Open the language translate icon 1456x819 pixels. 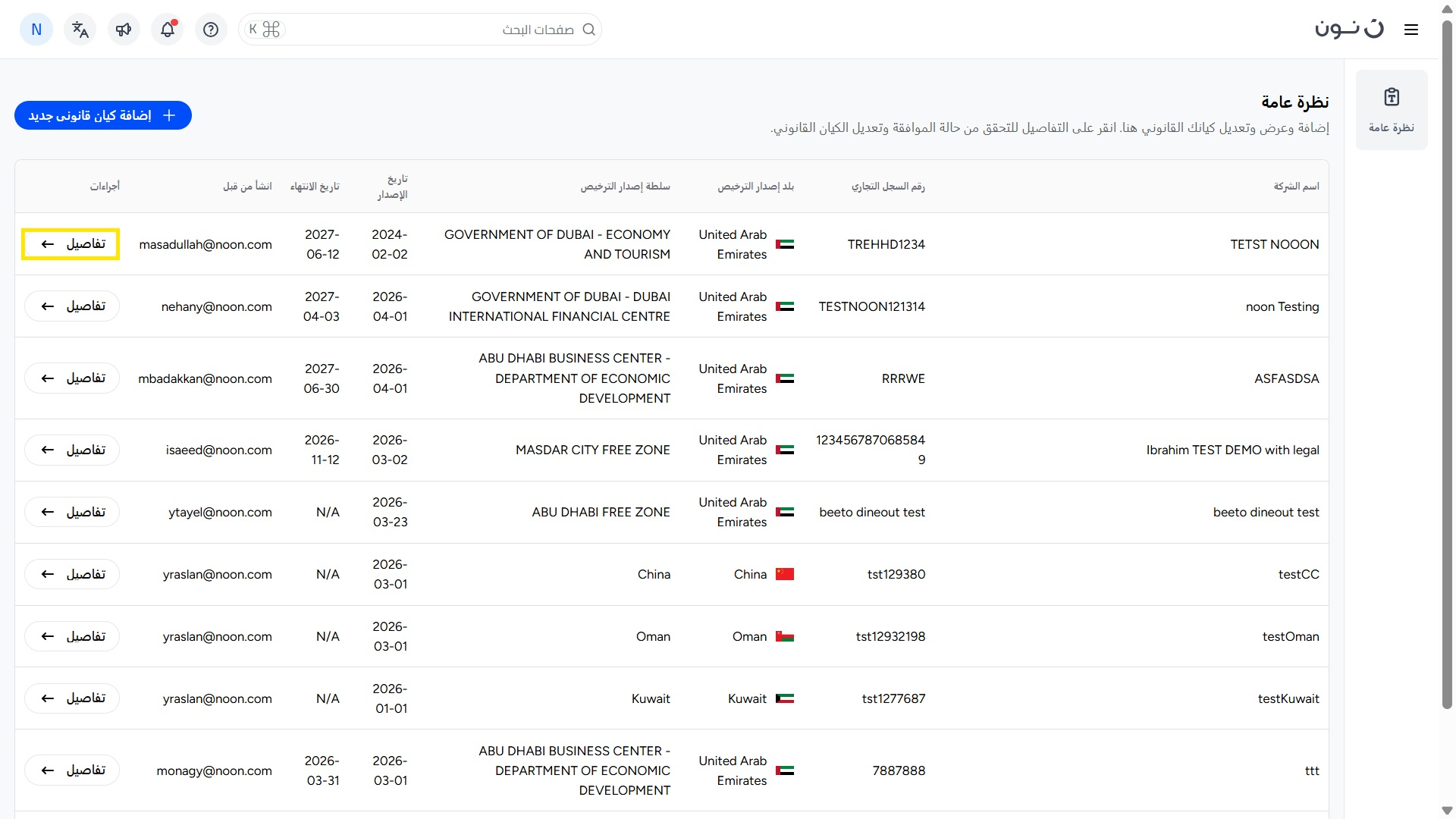pyautogui.click(x=80, y=30)
